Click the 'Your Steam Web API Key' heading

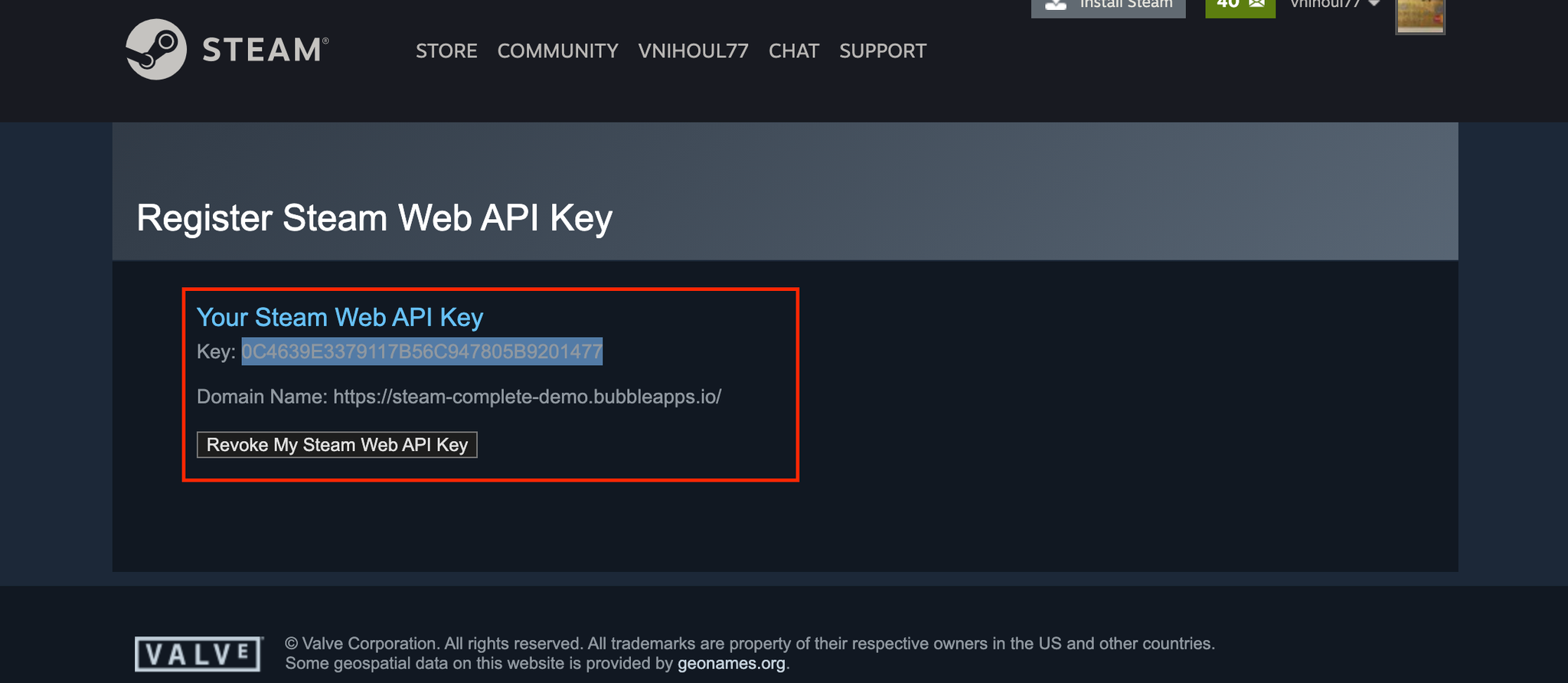340,317
